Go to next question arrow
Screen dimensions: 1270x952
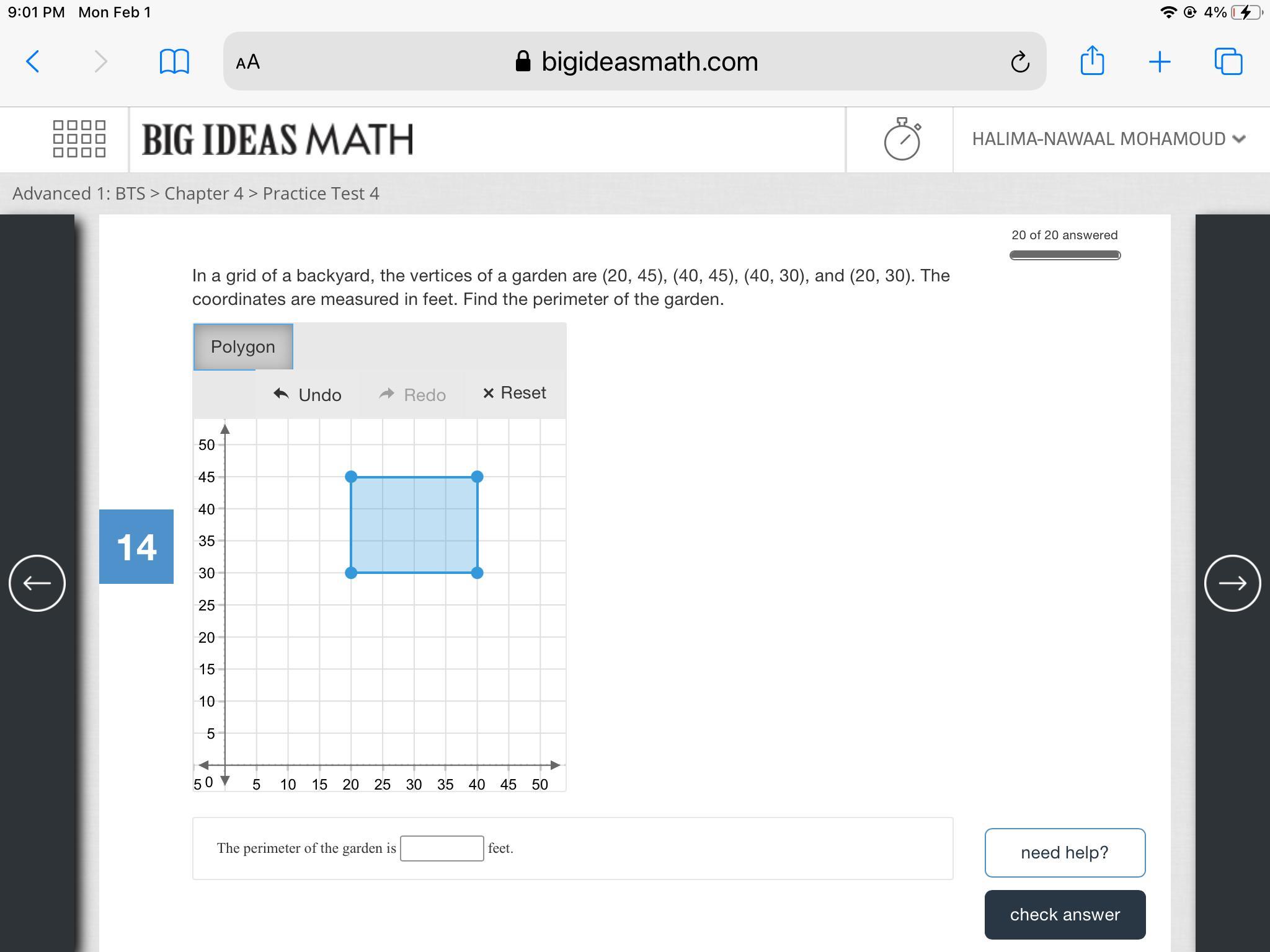tap(1232, 583)
